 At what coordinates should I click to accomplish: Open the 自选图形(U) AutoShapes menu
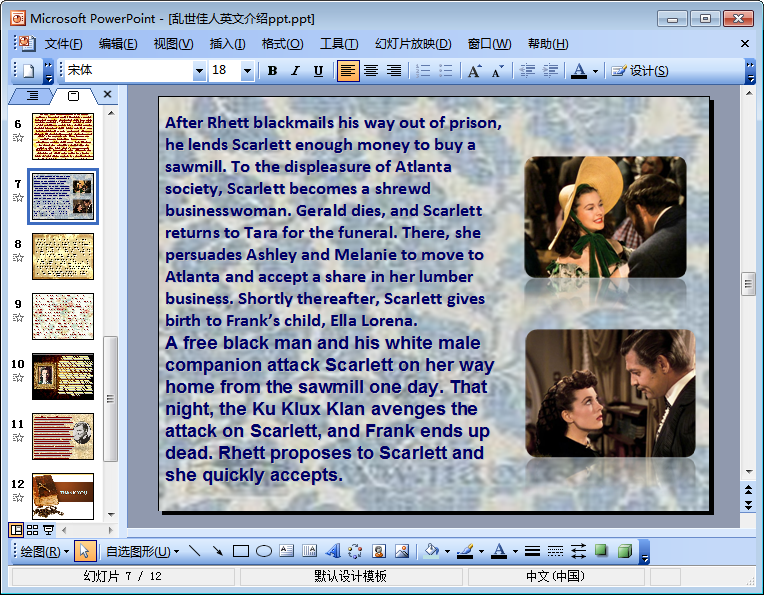coord(142,552)
